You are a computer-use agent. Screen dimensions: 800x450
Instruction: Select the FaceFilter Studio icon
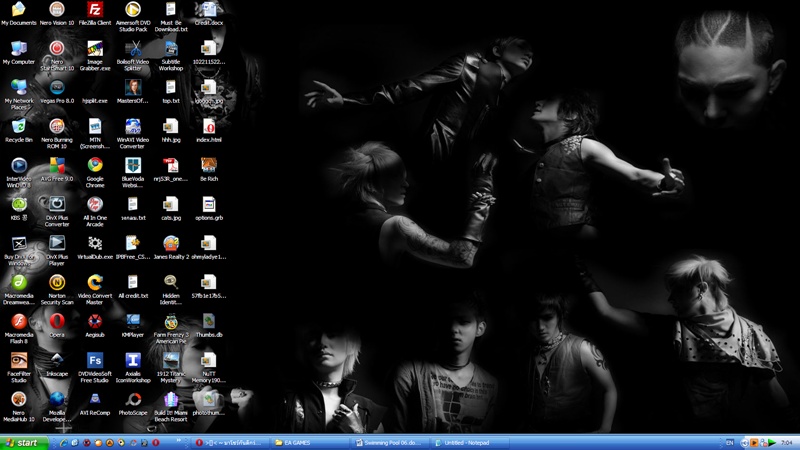pyautogui.click(x=19, y=368)
